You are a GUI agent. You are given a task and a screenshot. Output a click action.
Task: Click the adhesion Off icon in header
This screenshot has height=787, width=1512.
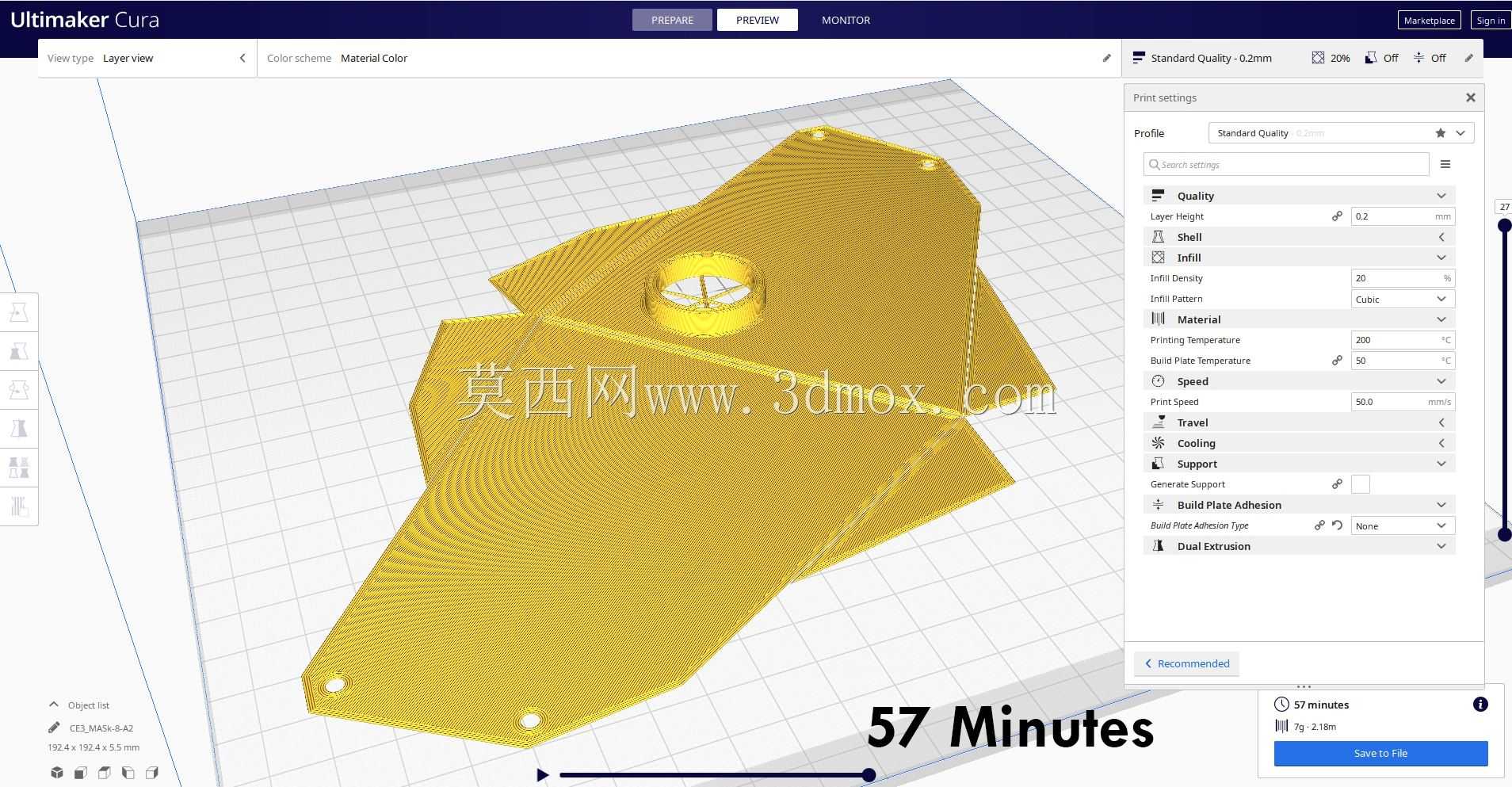click(x=1418, y=58)
